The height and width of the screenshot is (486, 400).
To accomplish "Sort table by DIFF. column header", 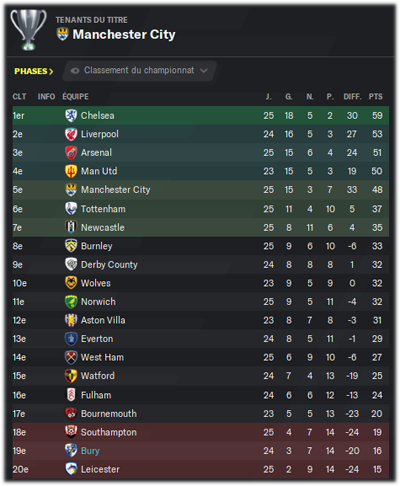I will pos(352,97).
